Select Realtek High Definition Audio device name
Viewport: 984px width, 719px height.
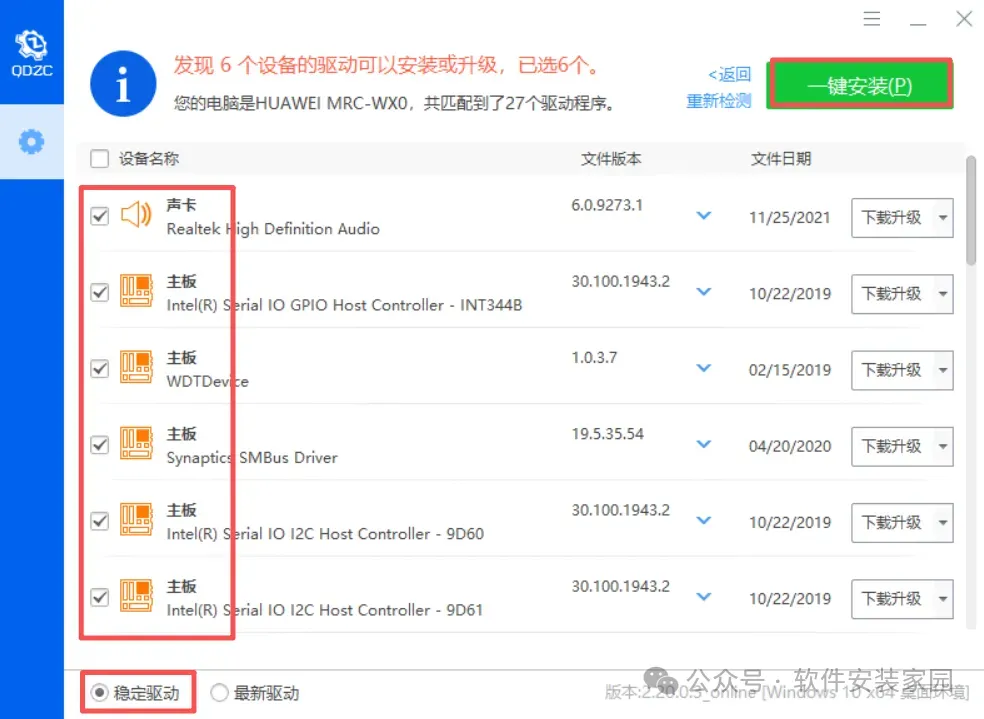(273, 229)
